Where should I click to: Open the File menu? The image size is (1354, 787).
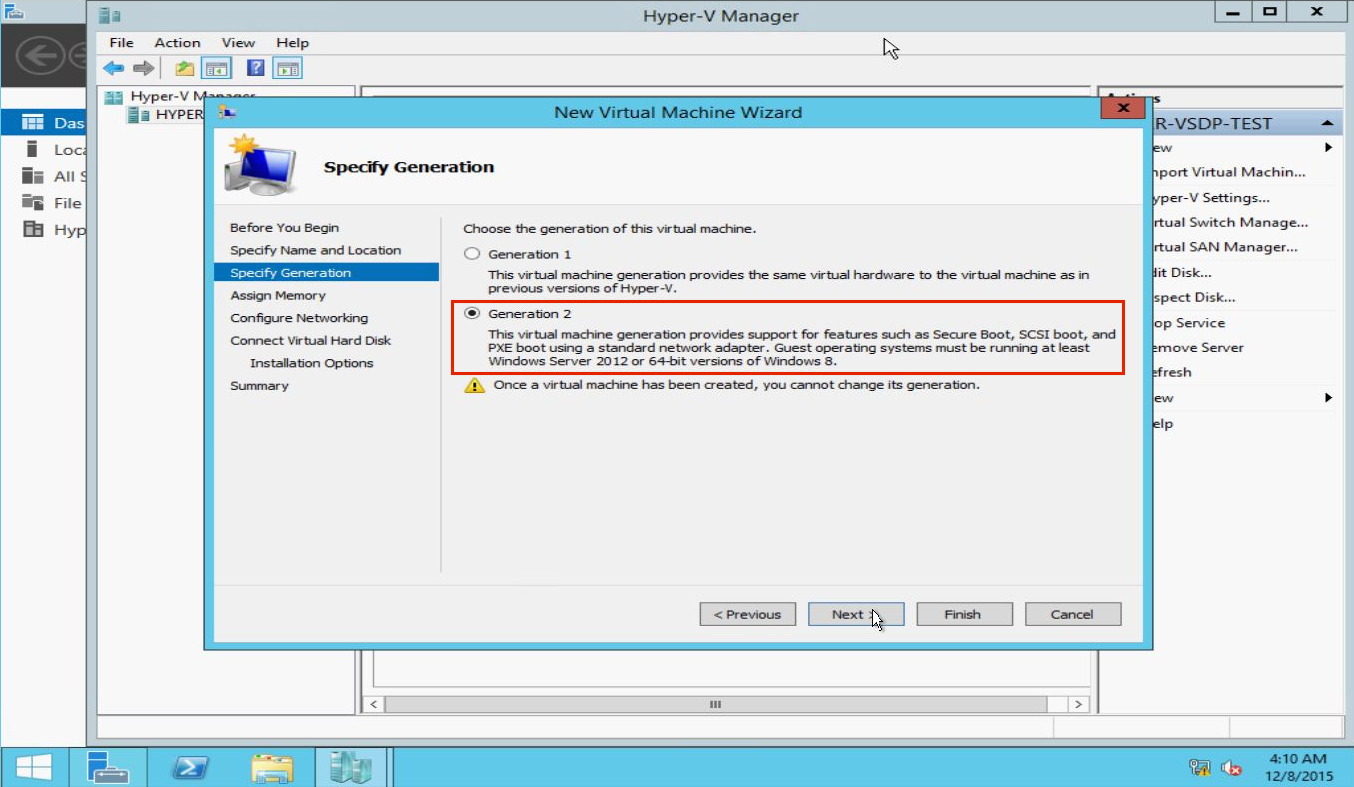pos(121,43)
